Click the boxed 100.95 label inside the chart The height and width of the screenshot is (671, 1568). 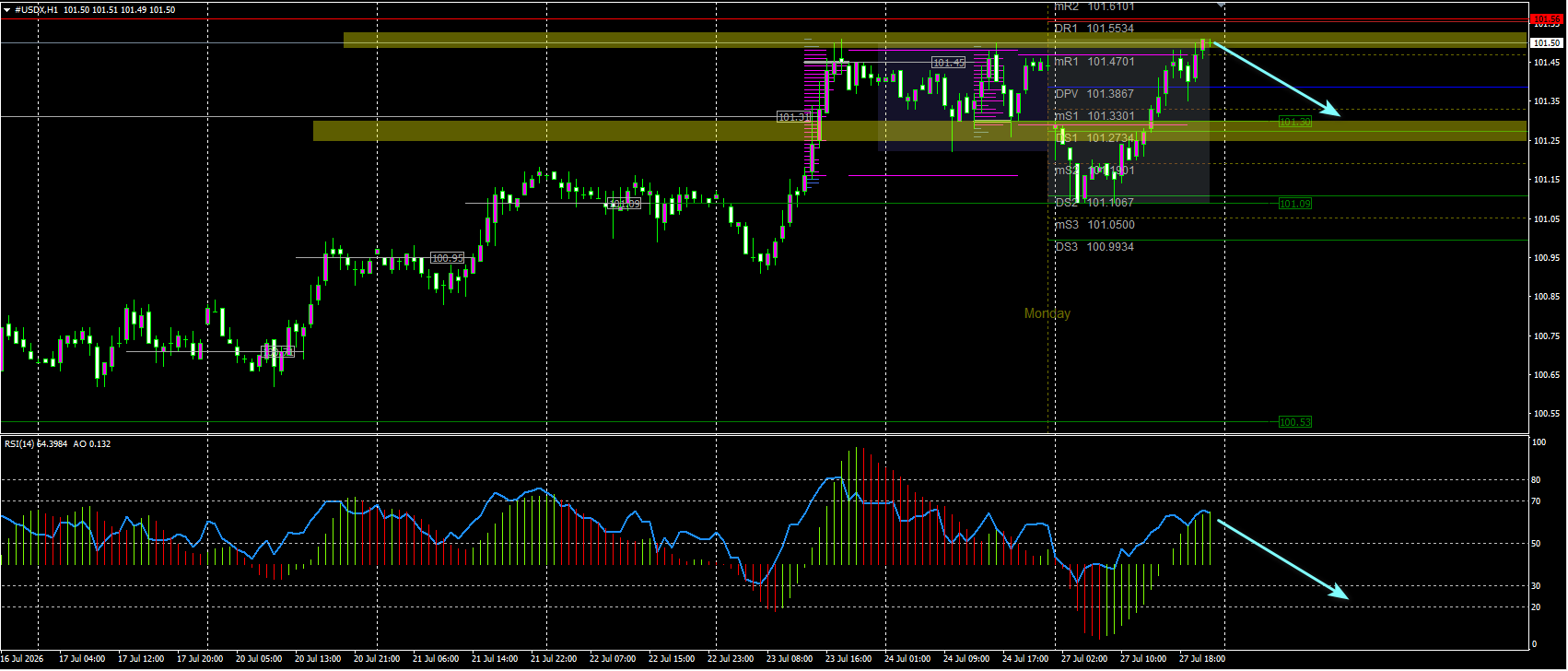tap(448, 258)
